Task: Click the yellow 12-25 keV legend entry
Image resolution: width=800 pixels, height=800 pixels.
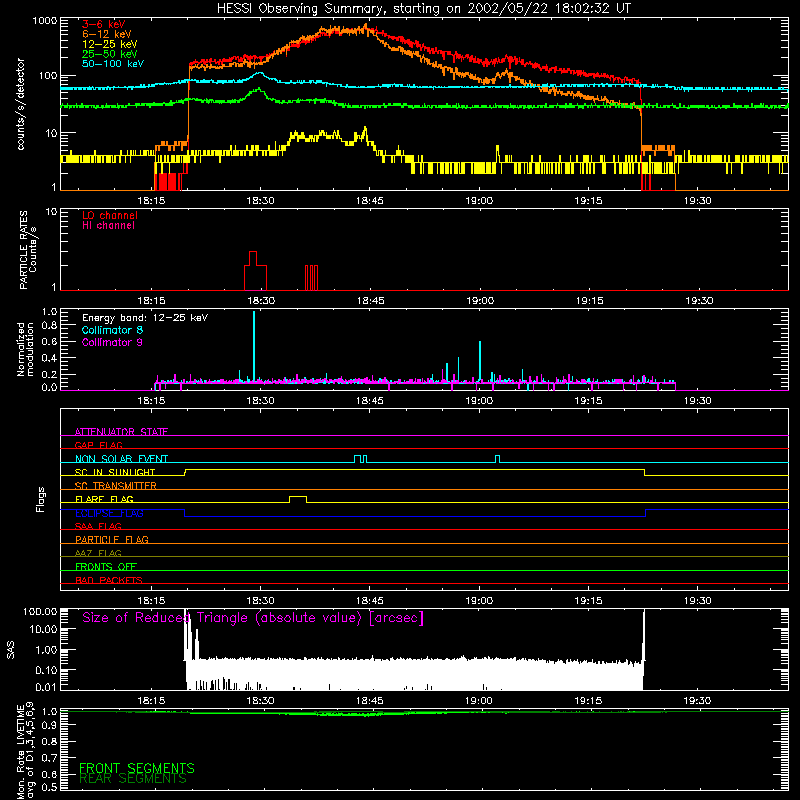Action: tap(110, 44)
